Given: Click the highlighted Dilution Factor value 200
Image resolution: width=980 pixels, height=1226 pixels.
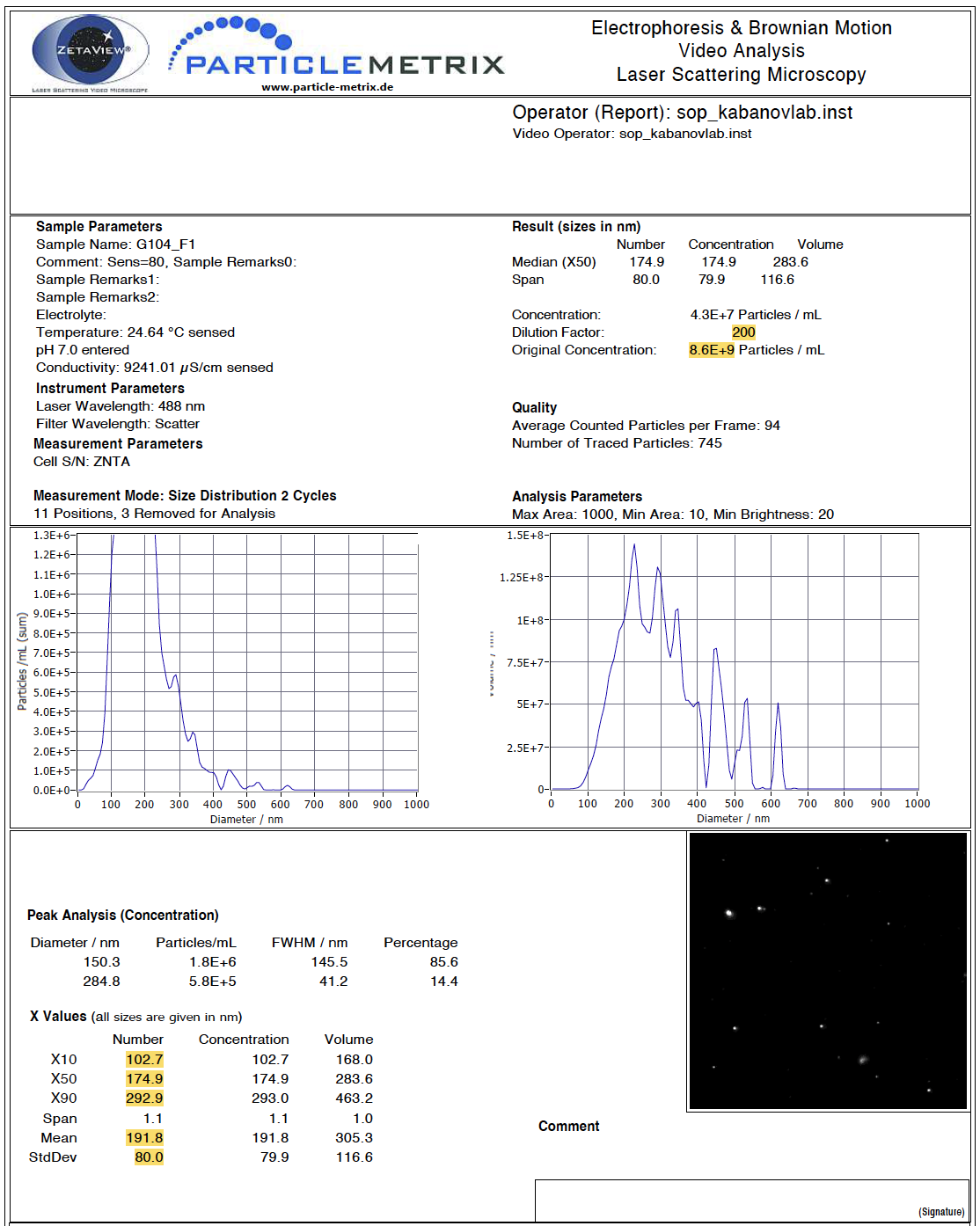Looking at the screenshot, I should point(743,332).
